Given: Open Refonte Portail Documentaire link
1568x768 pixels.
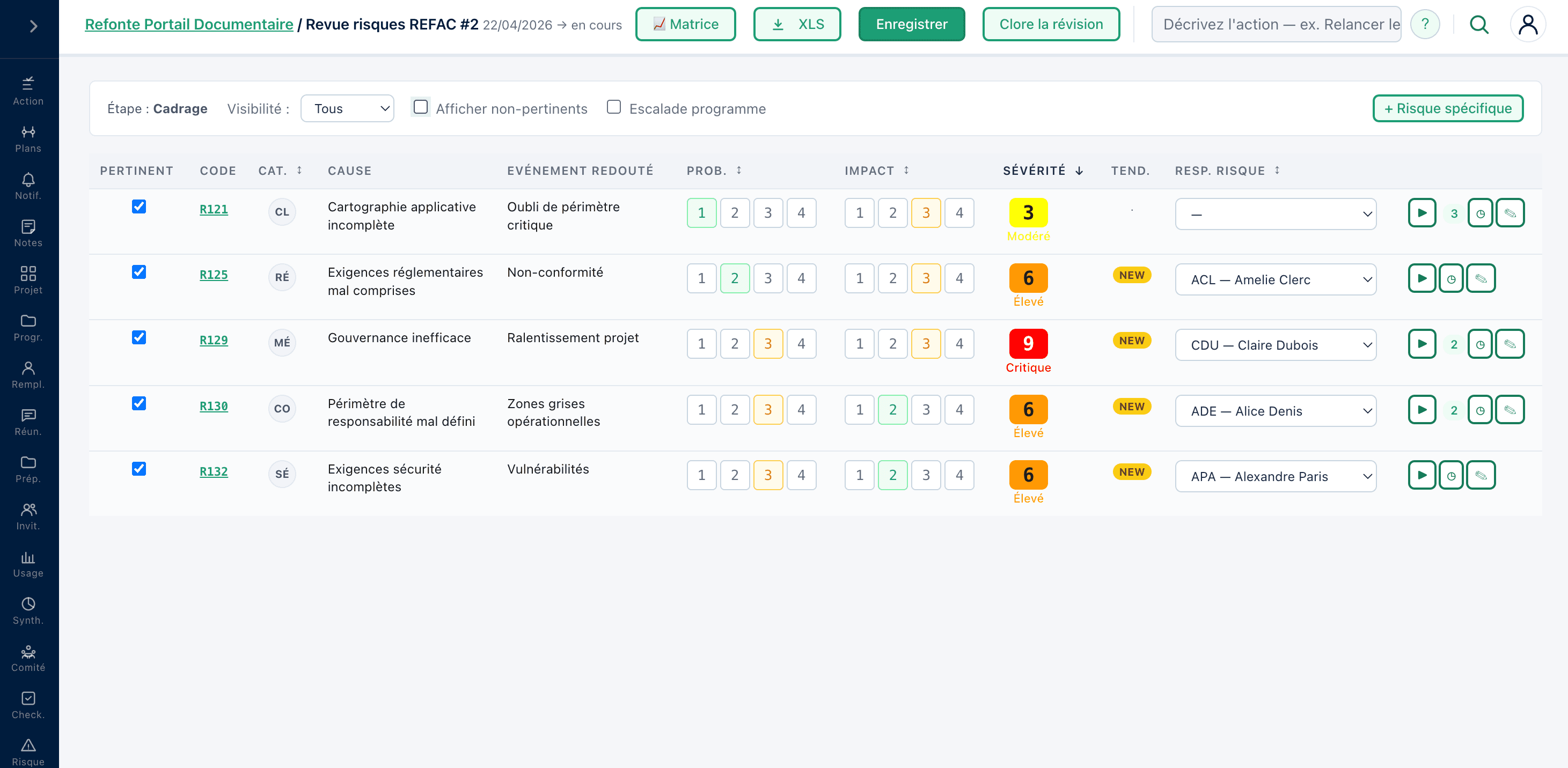Looking at the screenshot, I should pyautogui.click(x=189, y=24).
